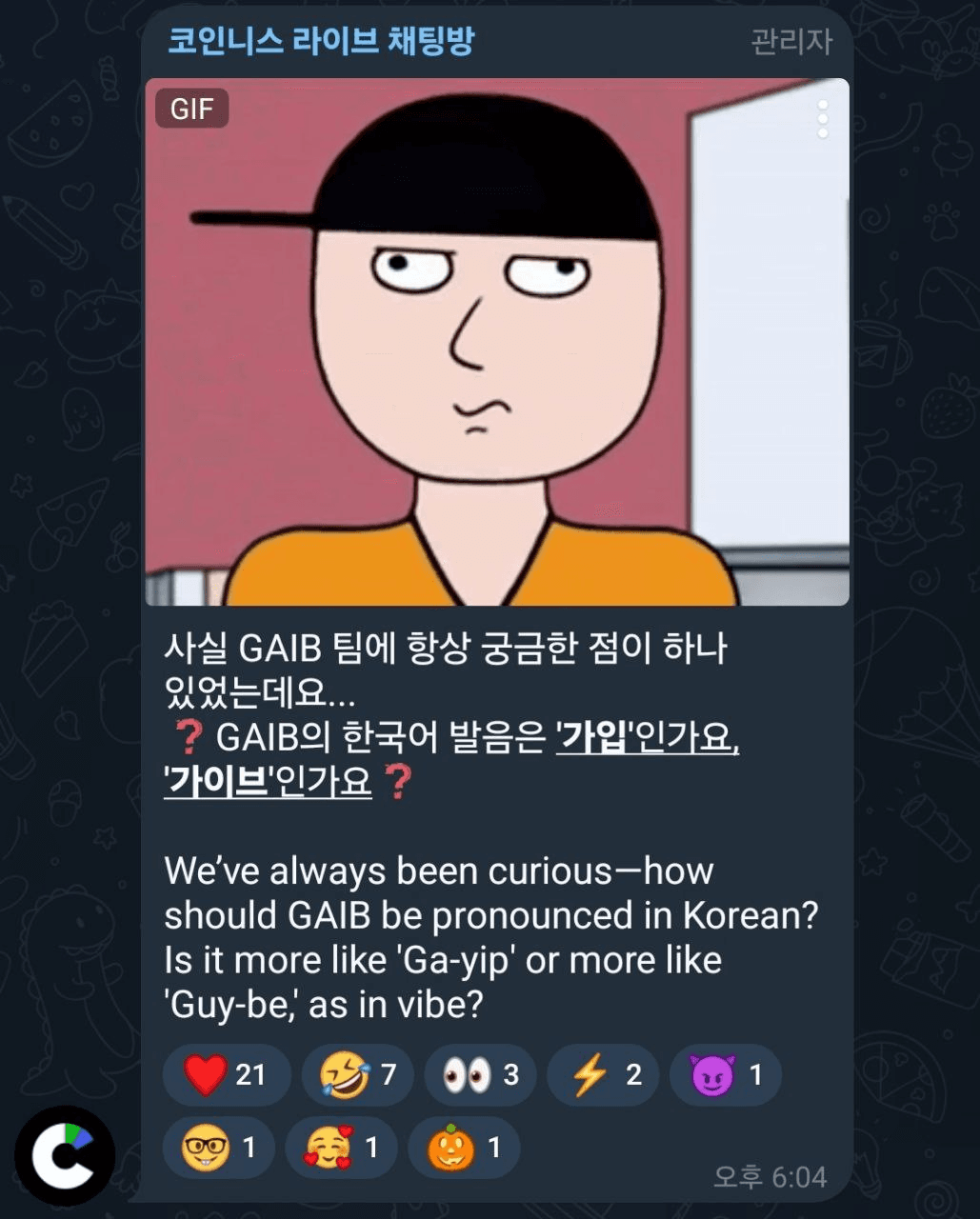Click the purple devil emoji reaction
The height and width of the screenshot is (1219, 980).
pos(726,1075)
